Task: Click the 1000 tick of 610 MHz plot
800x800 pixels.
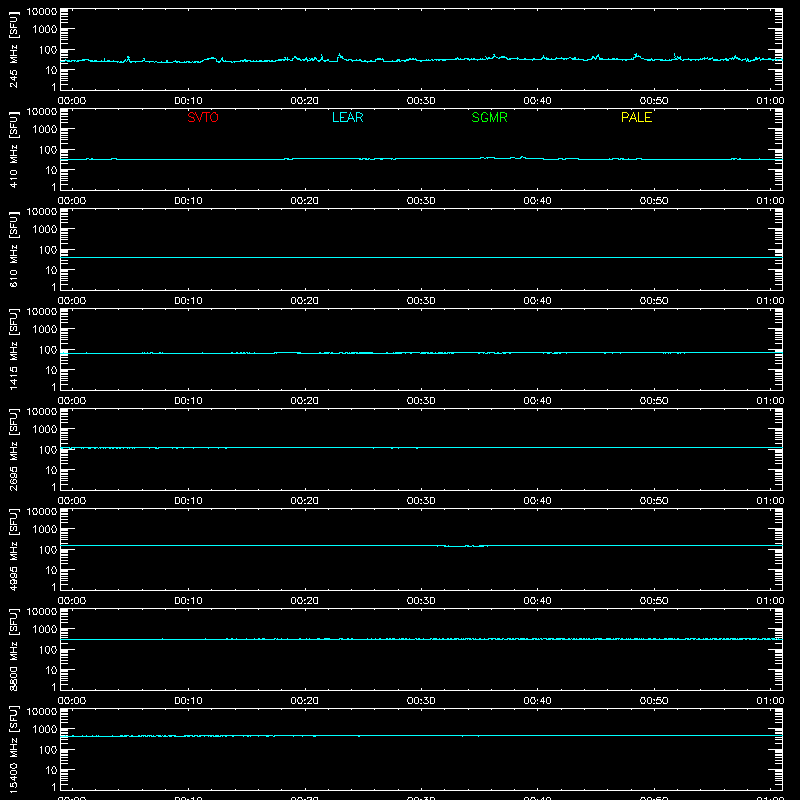Action: pyautogui.click(x=45, y=230)
